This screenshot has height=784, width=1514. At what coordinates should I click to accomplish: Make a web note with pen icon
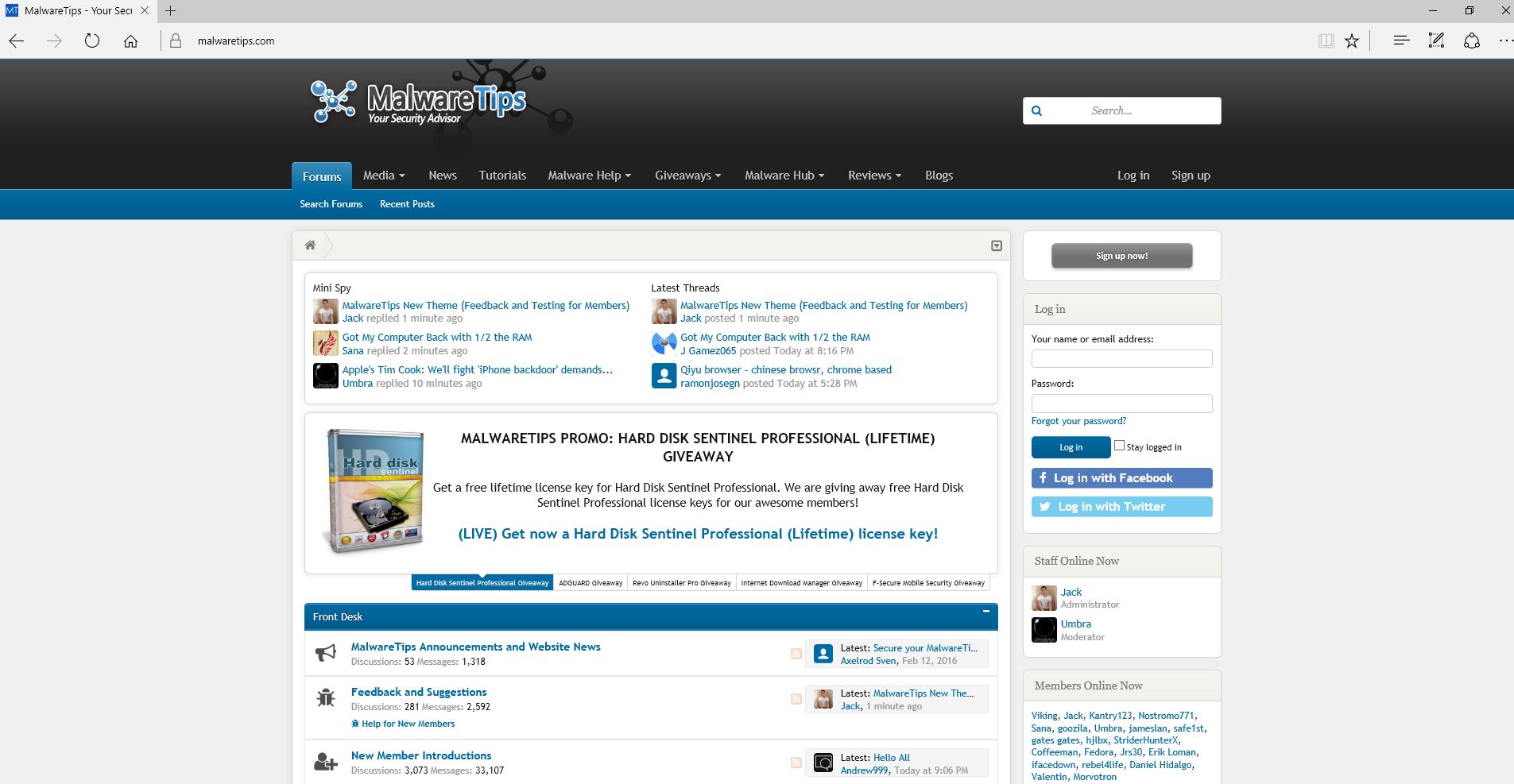(x=1436, y=41)
